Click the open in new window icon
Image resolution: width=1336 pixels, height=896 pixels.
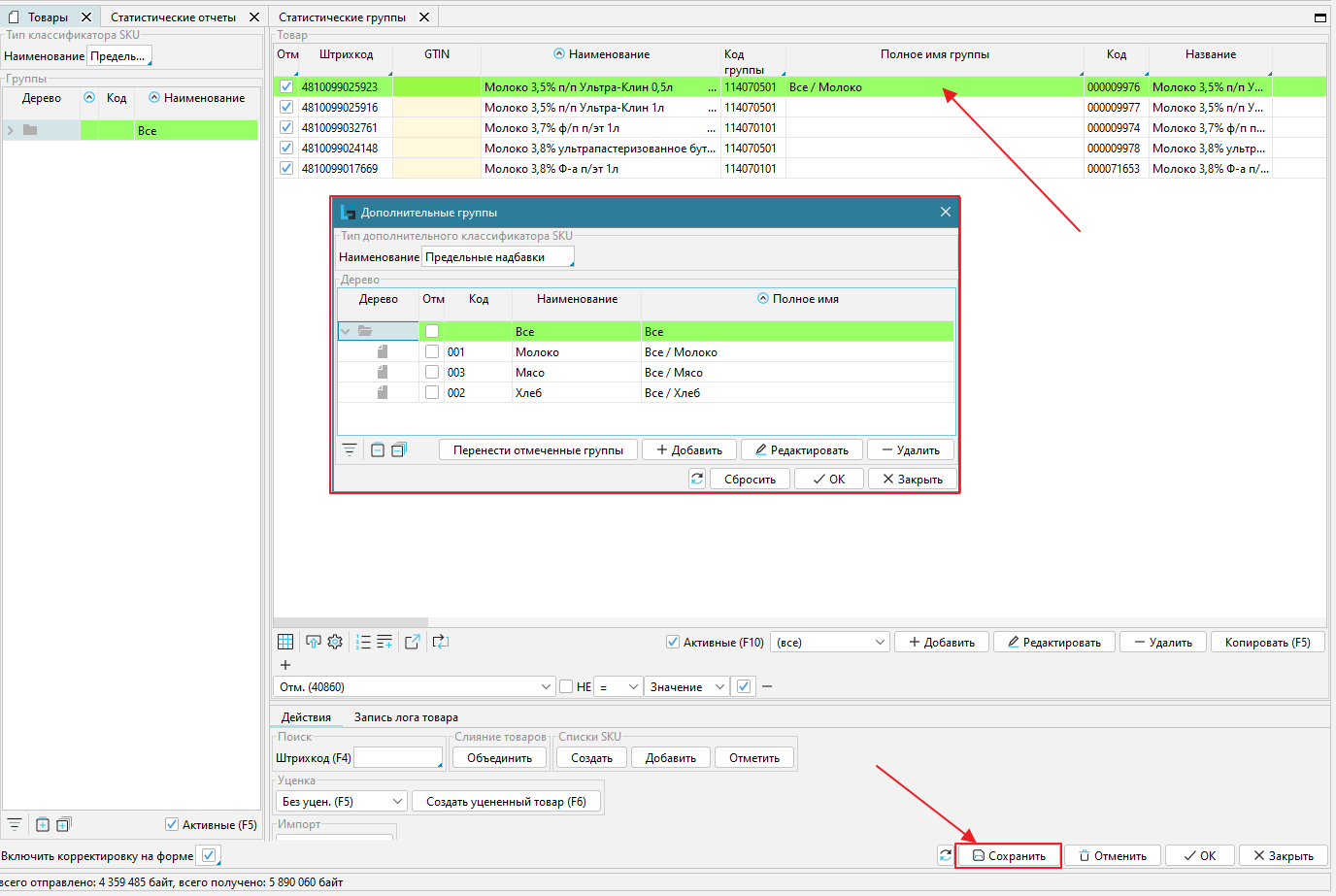412,642
